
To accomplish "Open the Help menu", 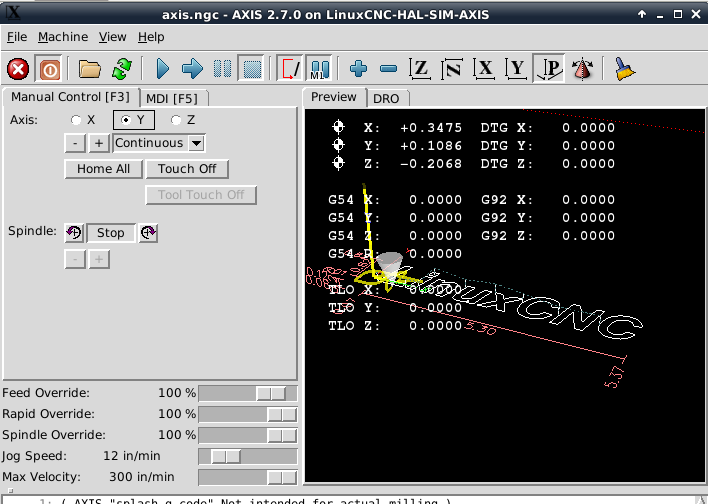I will (151, 37).
